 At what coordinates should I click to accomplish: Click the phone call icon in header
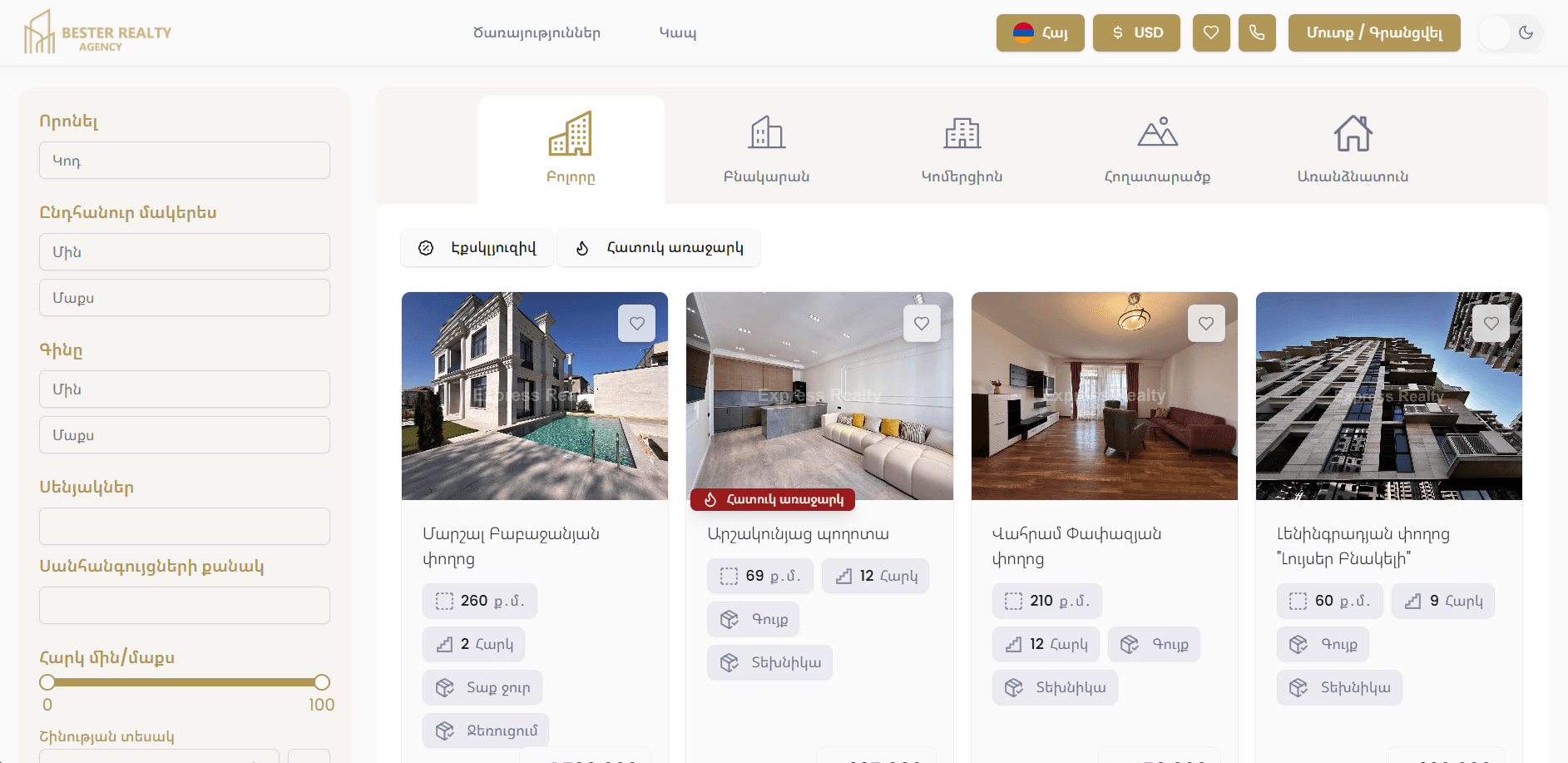pos(1256,33)
